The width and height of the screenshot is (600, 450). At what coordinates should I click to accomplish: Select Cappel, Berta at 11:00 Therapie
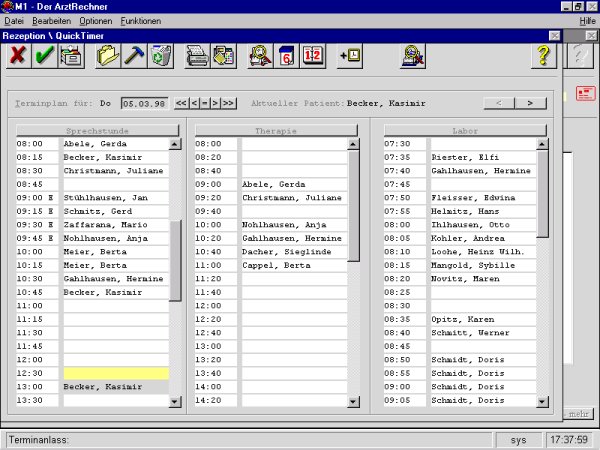point(295,265)
